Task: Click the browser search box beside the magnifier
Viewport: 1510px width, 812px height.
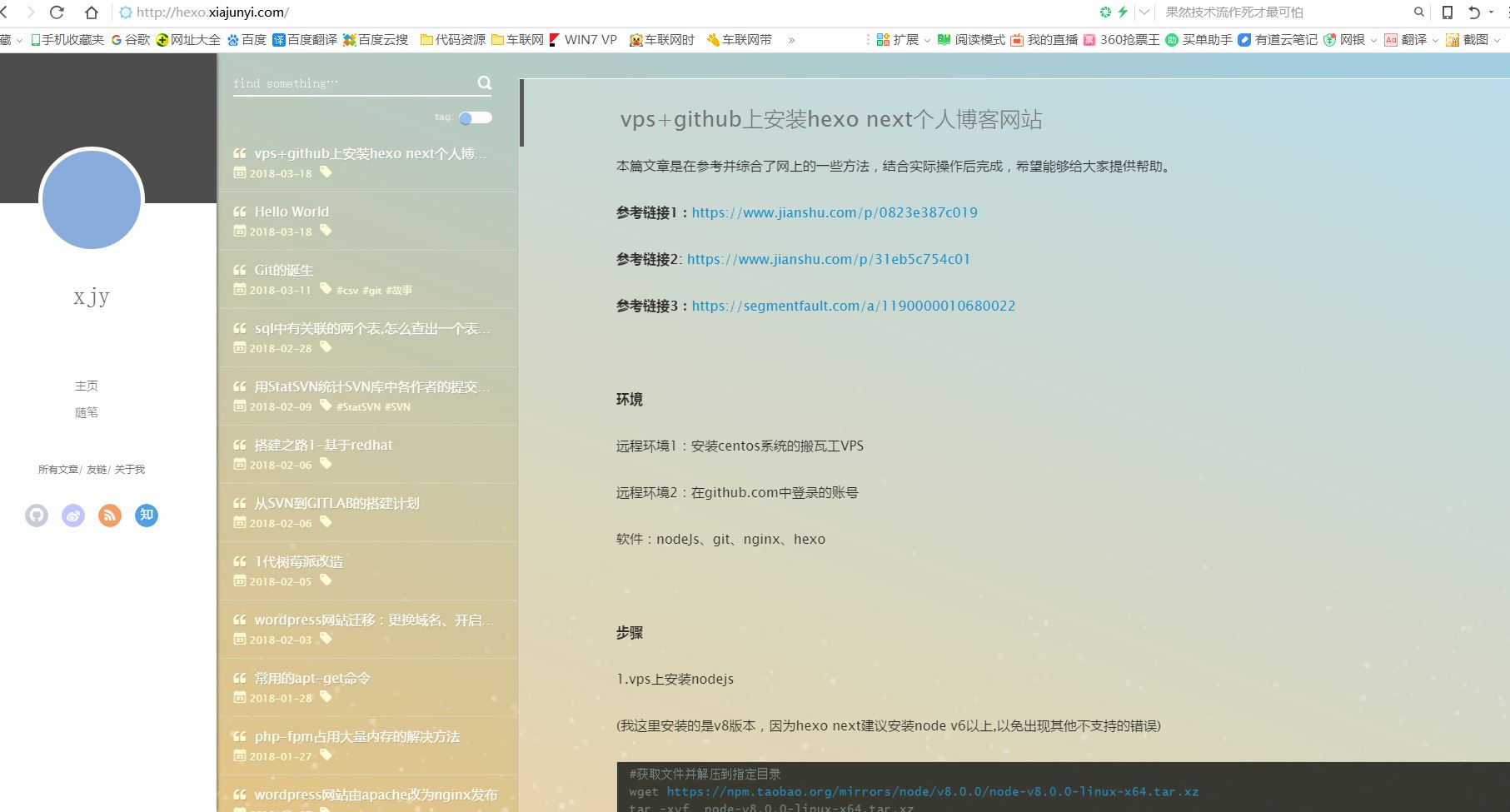Action: (1283, 12)
